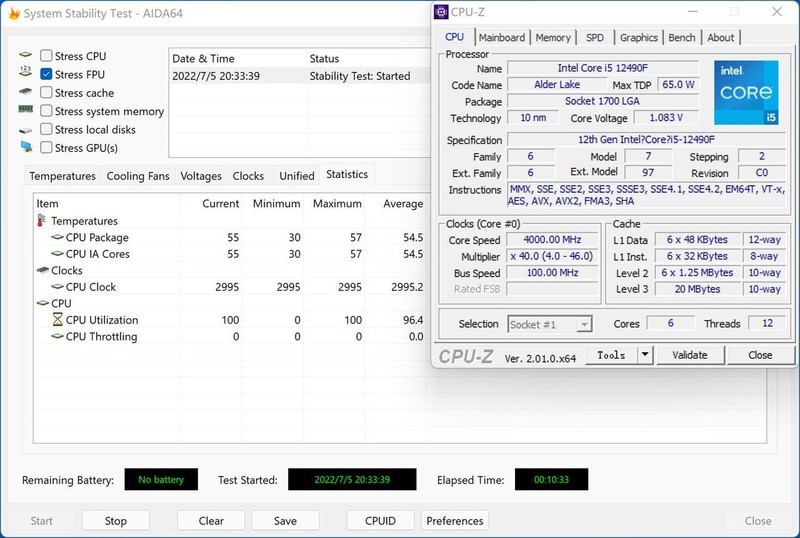Click the icon next to CPU Clock row

(57, 287)
